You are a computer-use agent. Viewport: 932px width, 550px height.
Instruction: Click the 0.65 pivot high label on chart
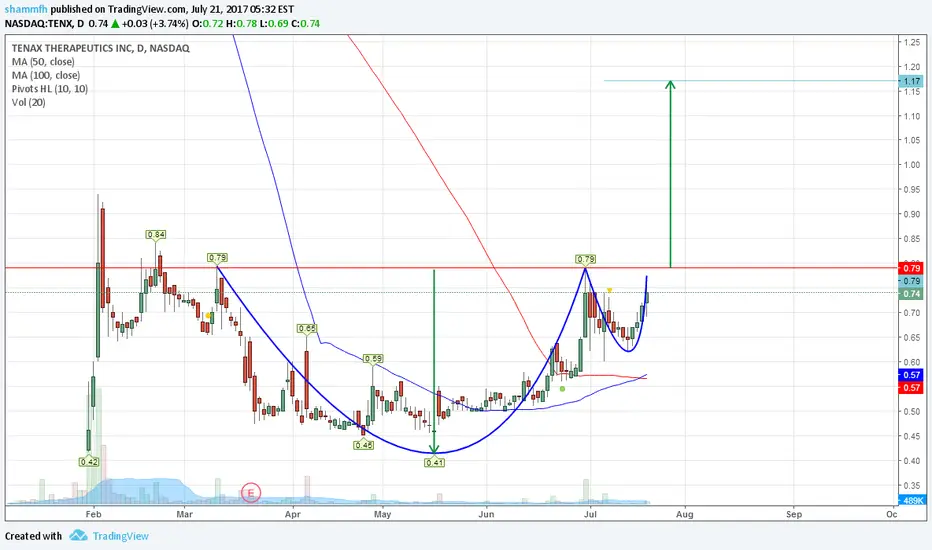coord(307,328)
